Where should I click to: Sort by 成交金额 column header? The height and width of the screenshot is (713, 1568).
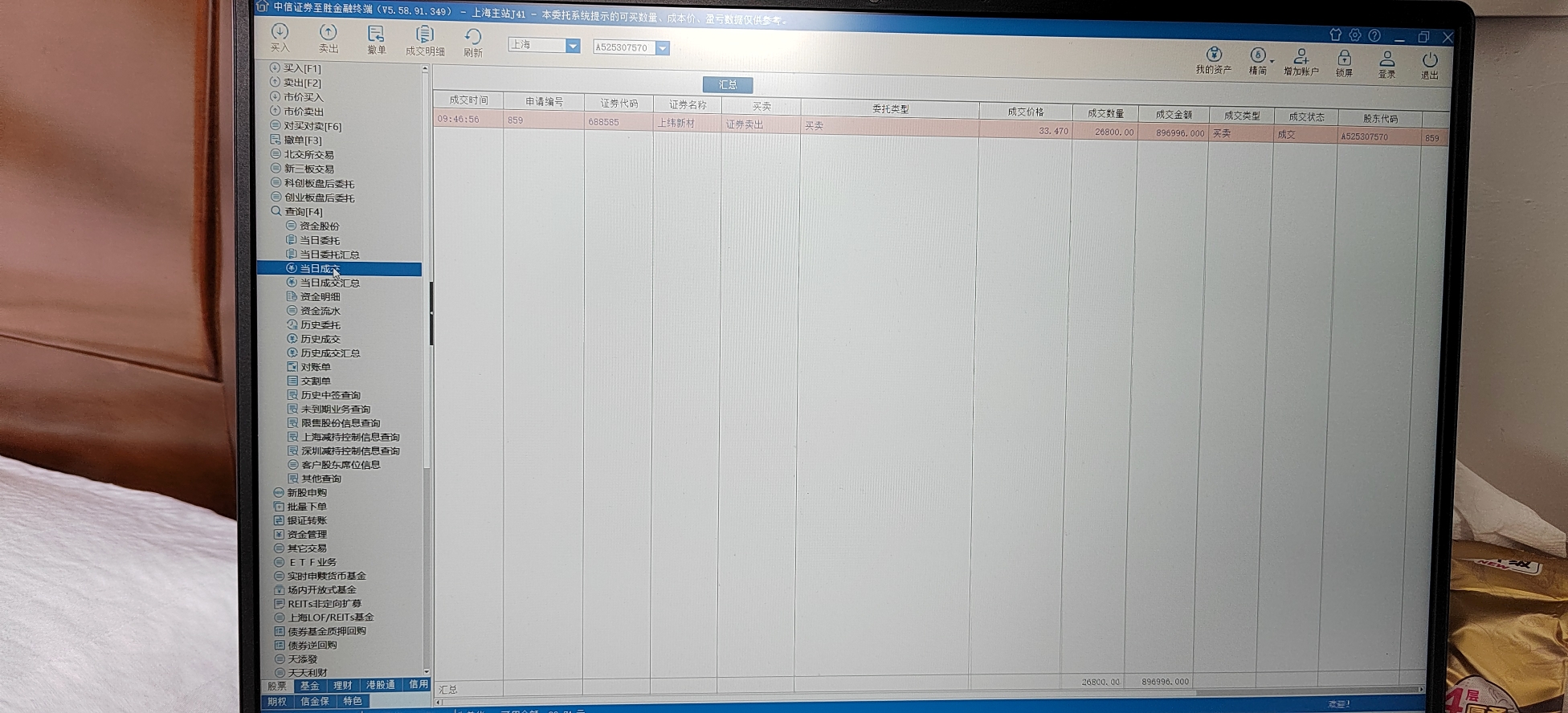click(1174, 115)
